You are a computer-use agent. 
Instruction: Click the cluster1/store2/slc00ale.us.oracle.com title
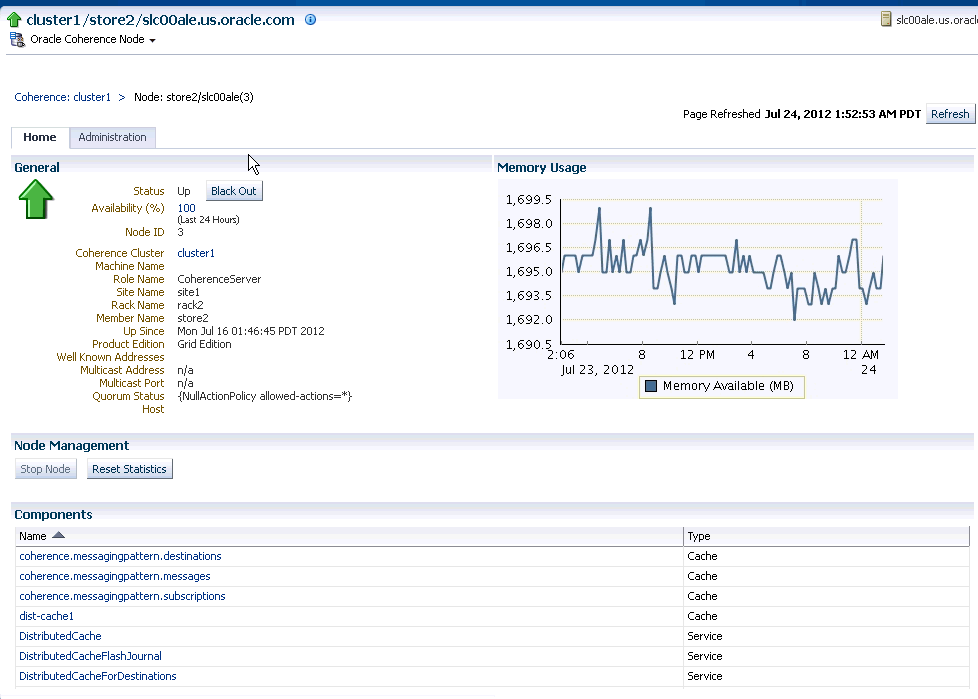click(160, 20)
